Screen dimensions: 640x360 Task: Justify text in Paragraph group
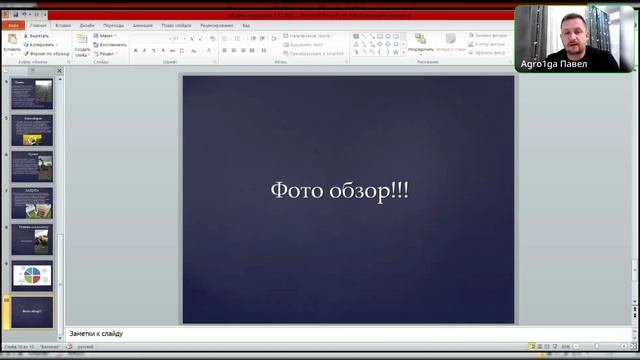[252, 50]
